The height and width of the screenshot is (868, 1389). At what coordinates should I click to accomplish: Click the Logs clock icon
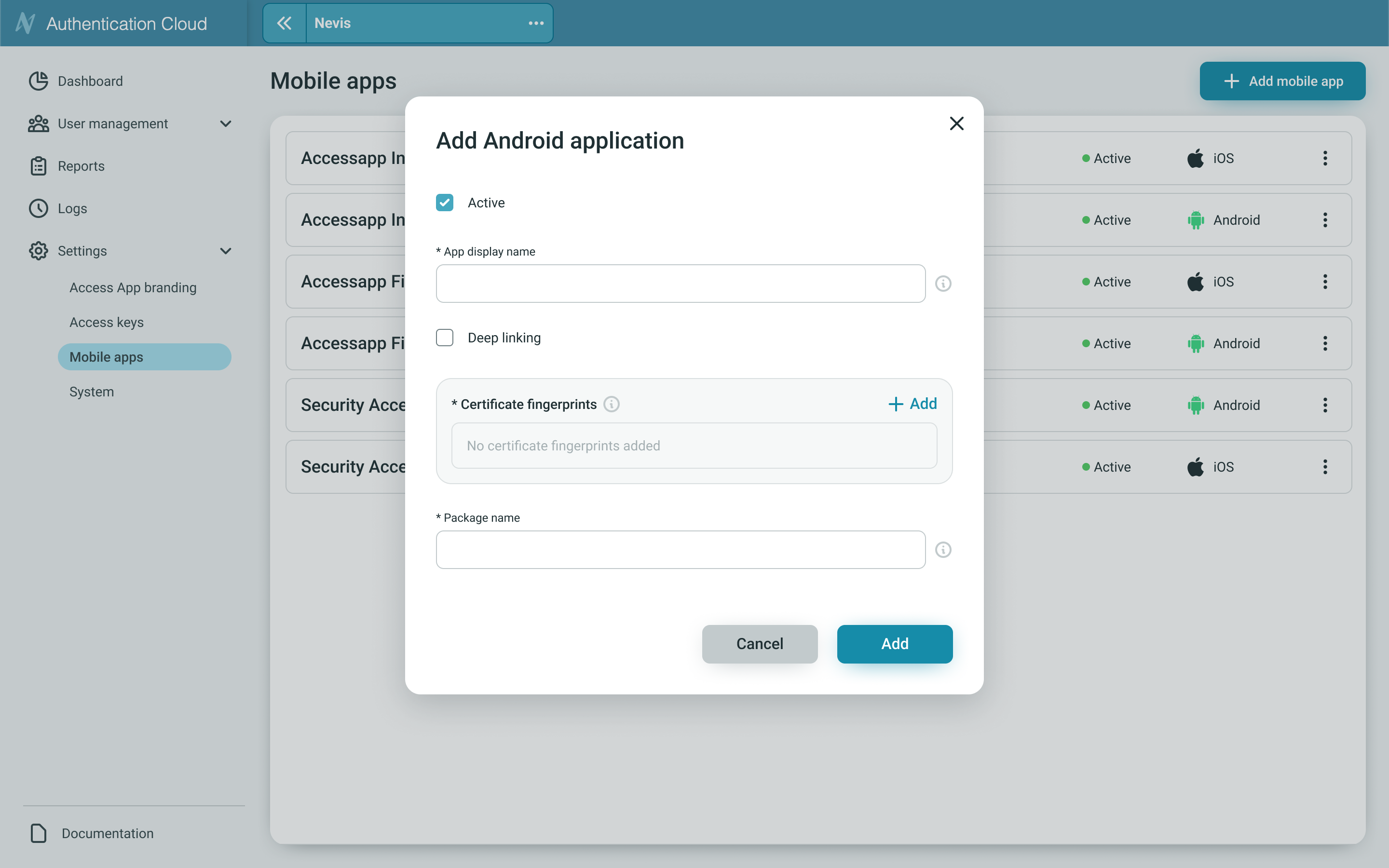38,208
